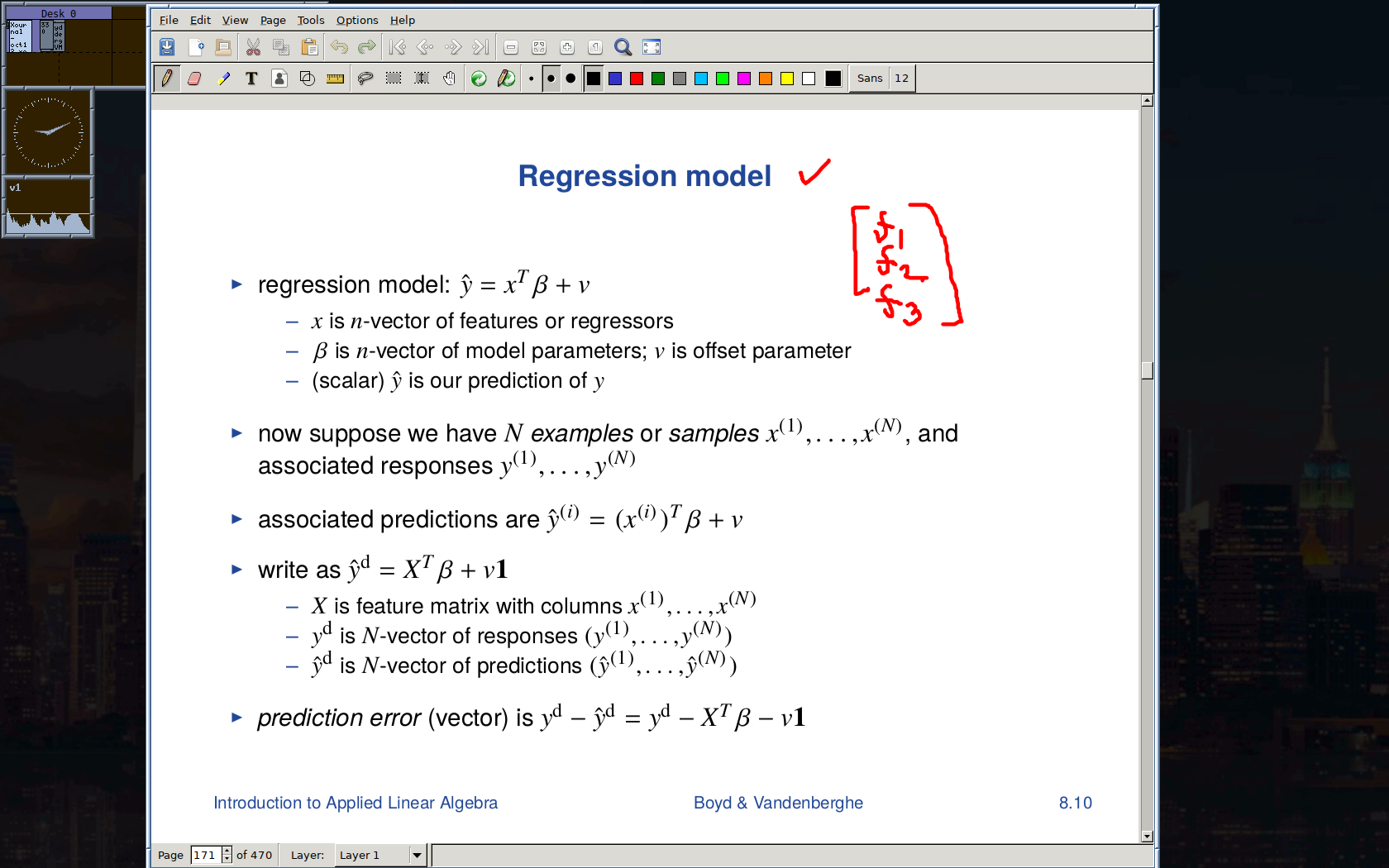Select the Highlighter tool

coord(223,79)
